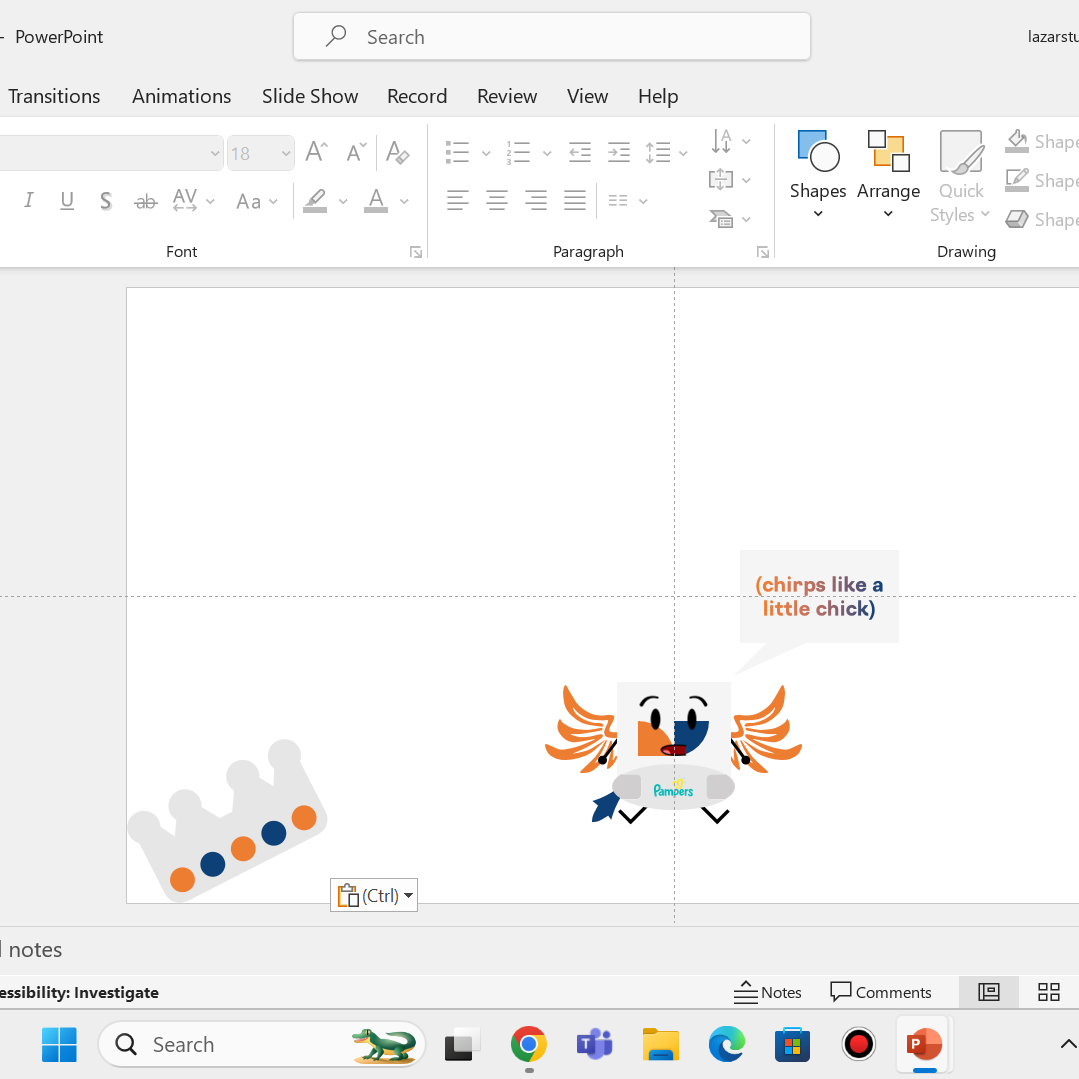Open the Comments pane button

[881, 992]
